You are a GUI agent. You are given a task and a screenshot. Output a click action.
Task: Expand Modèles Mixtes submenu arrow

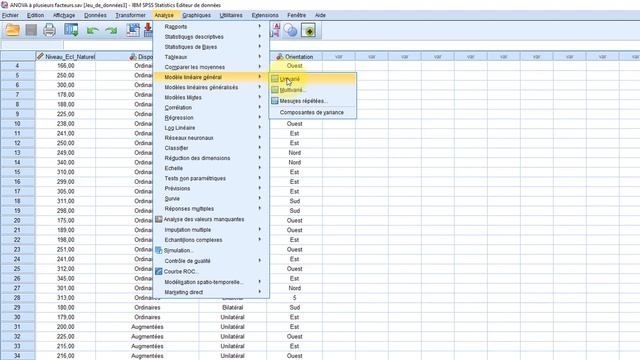(x=260, y=97)
